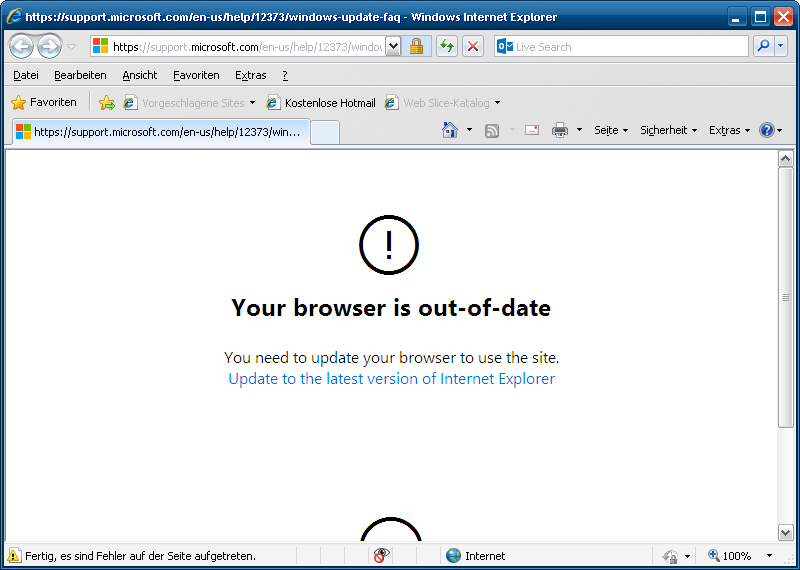The image size is (800, 570).
Task: Click the Read mail envelope icon
Action: [x=532, y=131]
